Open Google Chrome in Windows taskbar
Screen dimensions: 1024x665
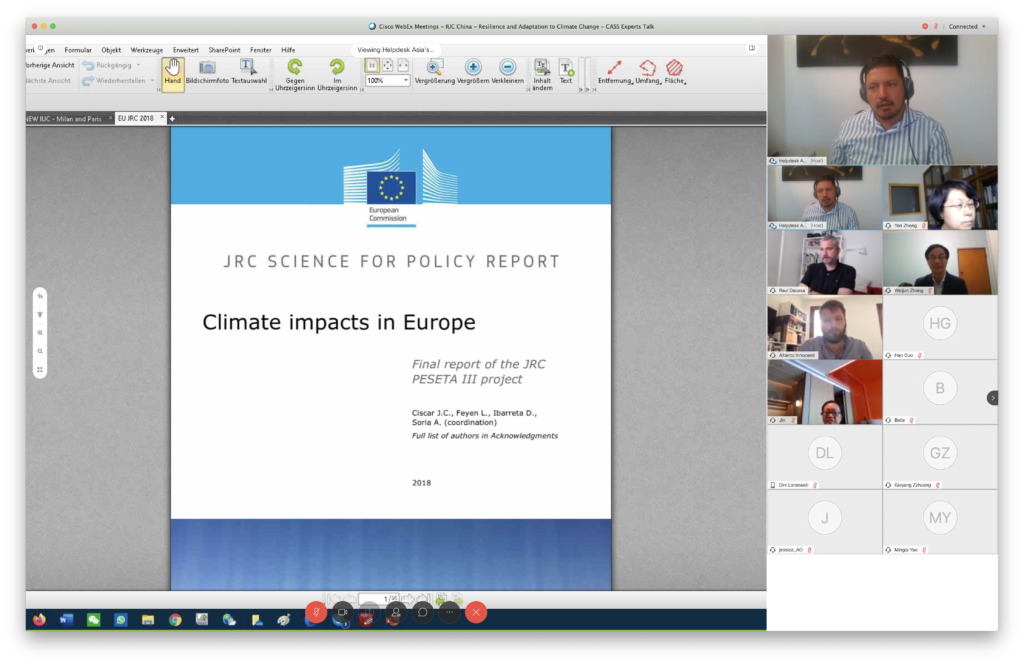[x=175, y=620]
